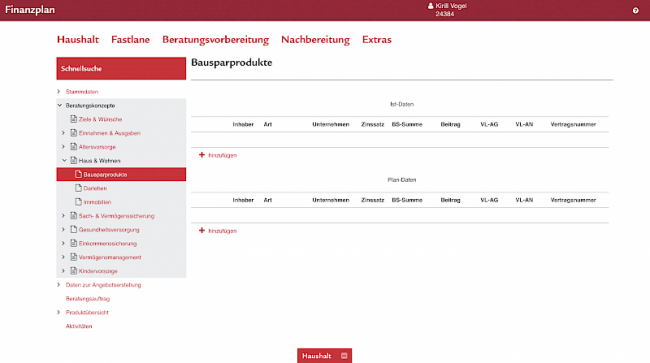Image resolution: width=650 pixels, height=363 pixels.
Task: Click the BS-Summe column header in Plan-Daten
Action: pos(407,200)
